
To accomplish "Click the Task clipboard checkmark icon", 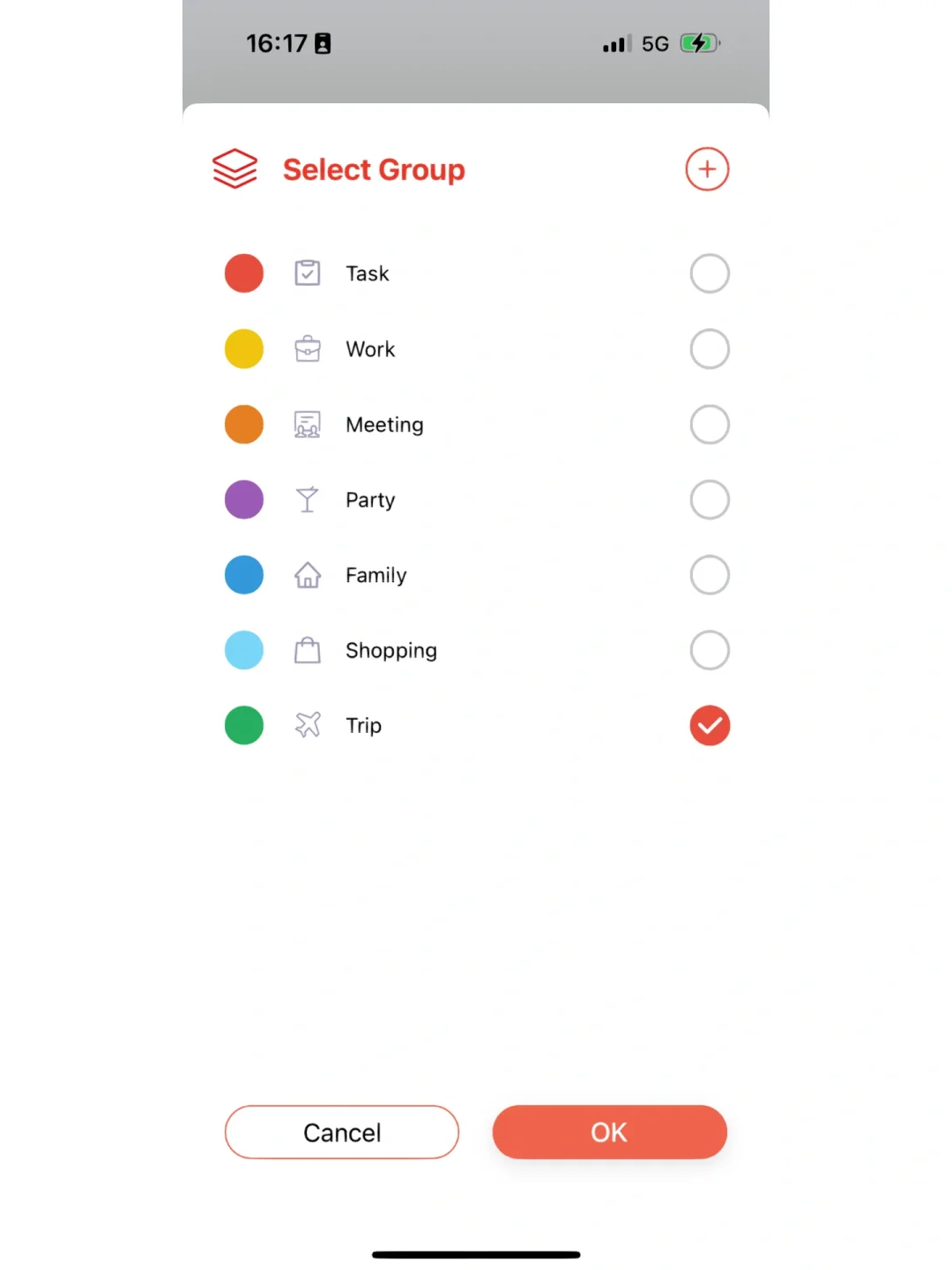I will [x=307, y=273].
